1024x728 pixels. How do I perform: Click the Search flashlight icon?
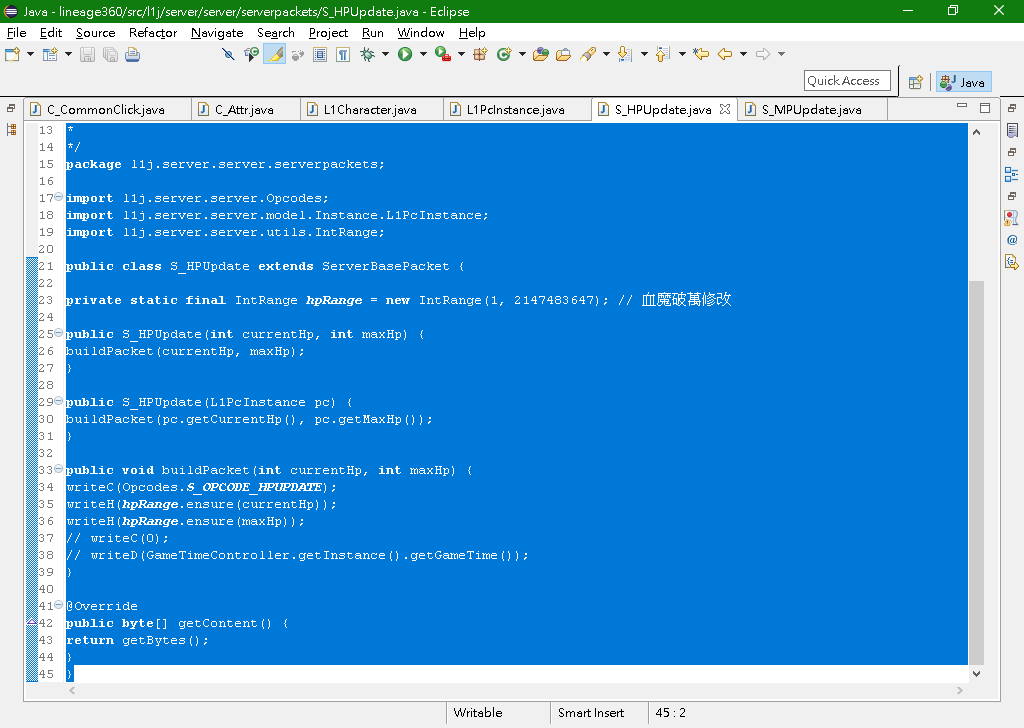click(x=588, y=54)
